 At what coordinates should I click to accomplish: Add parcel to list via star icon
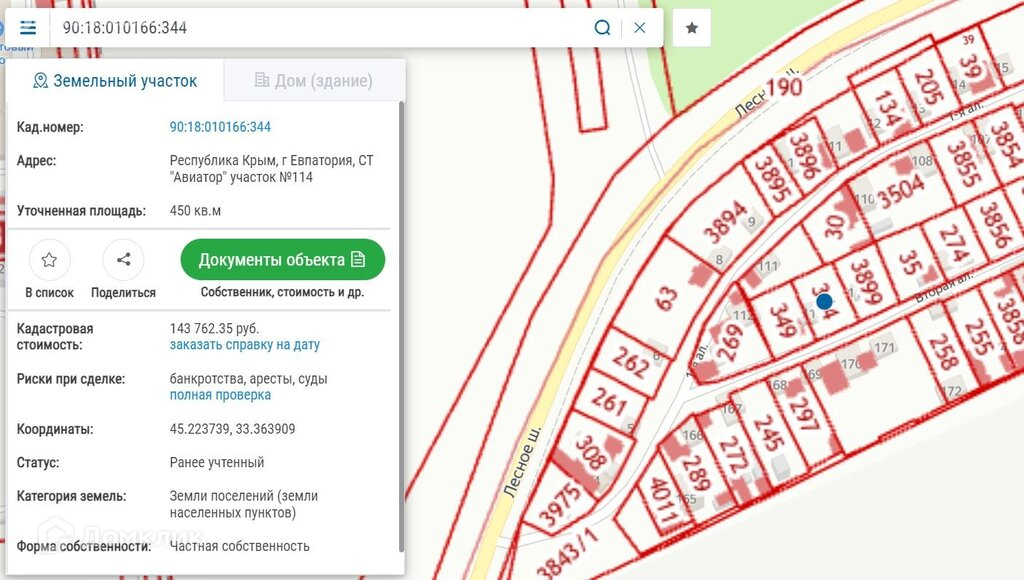coord(49,261)
